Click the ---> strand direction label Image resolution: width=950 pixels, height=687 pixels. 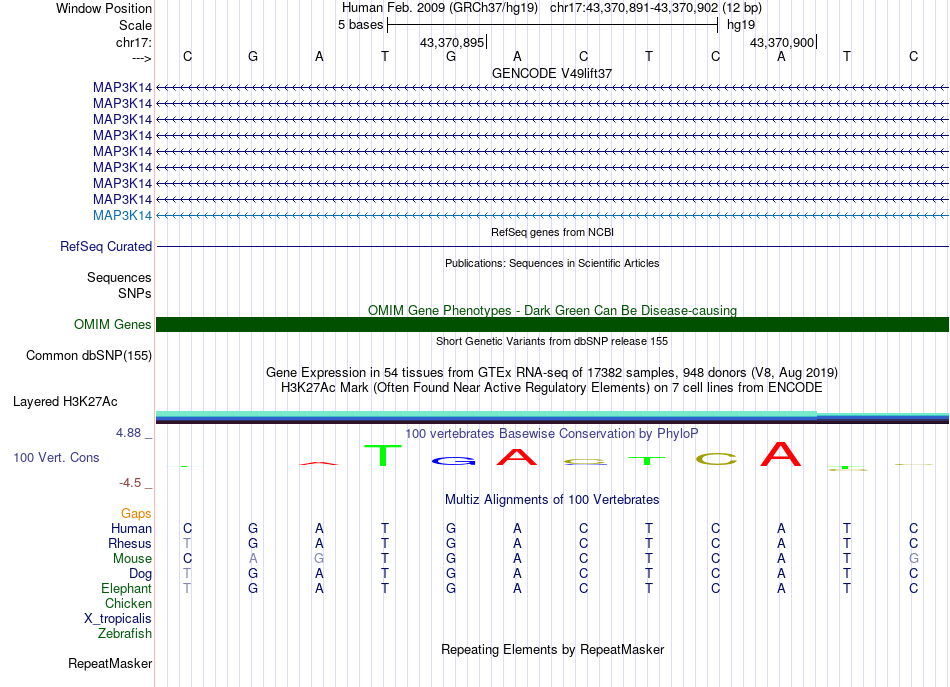141,58
